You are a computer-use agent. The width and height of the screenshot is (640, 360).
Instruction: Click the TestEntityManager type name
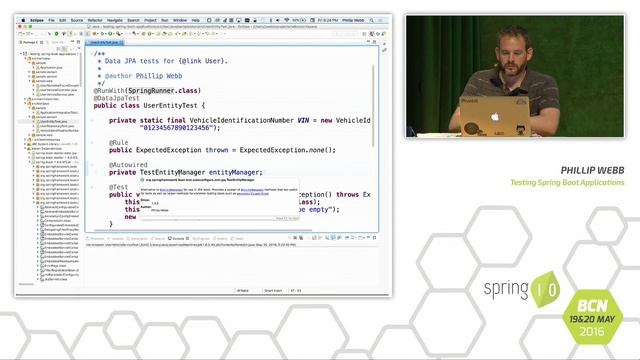(172, 172)
